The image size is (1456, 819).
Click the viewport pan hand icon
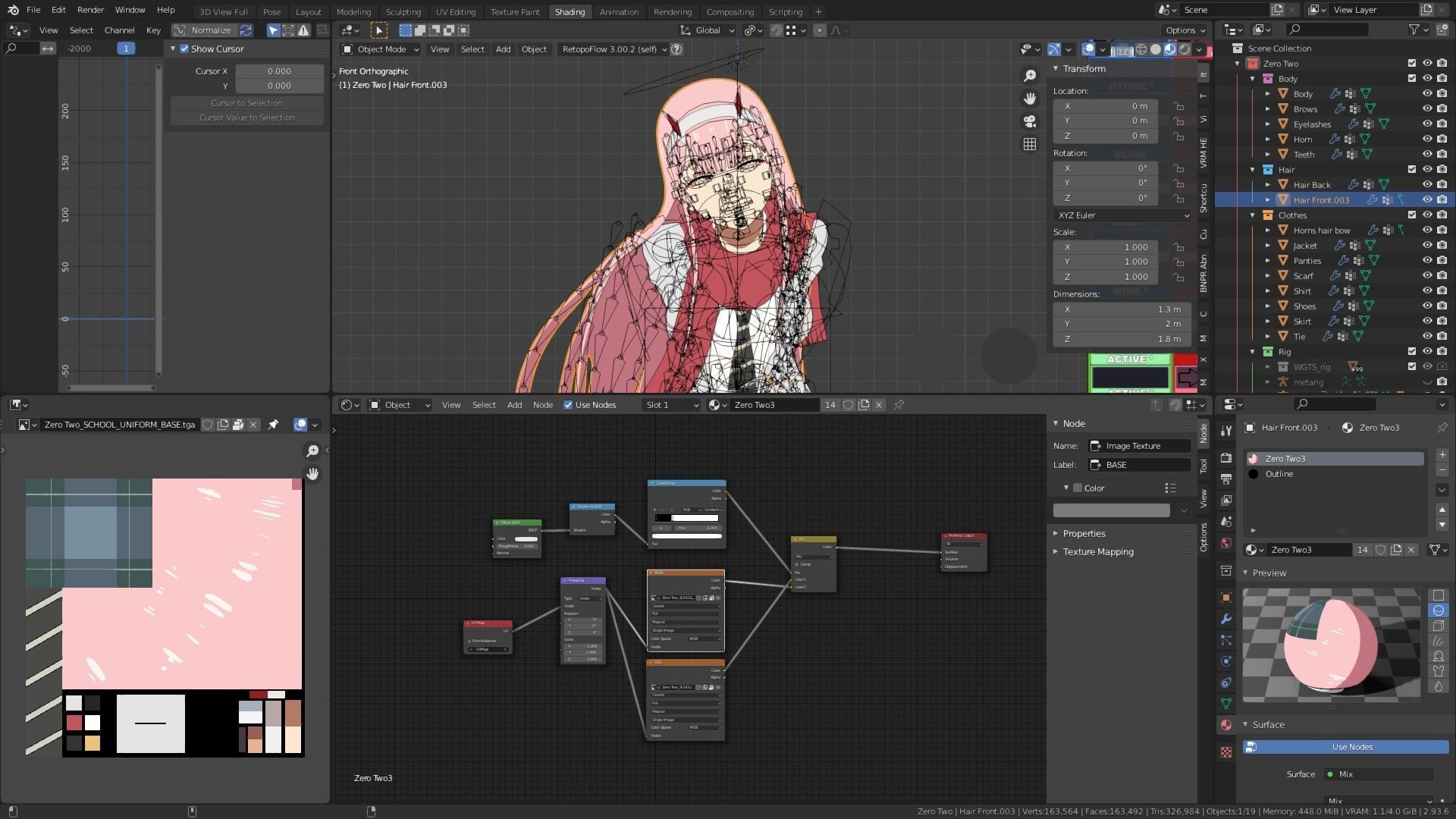pos(1030,99)
